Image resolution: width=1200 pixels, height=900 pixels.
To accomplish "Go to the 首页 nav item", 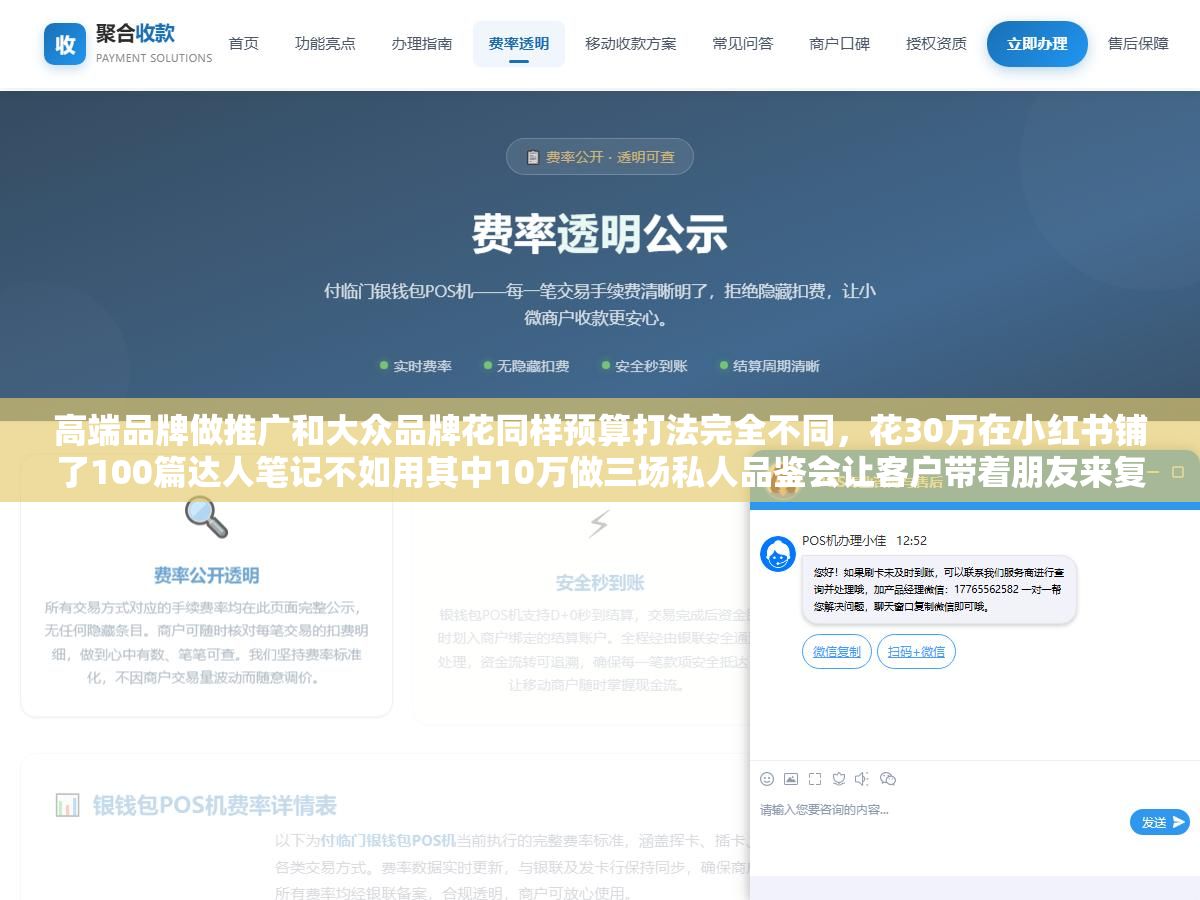I will pyautogui.click(x=244, y=44).
